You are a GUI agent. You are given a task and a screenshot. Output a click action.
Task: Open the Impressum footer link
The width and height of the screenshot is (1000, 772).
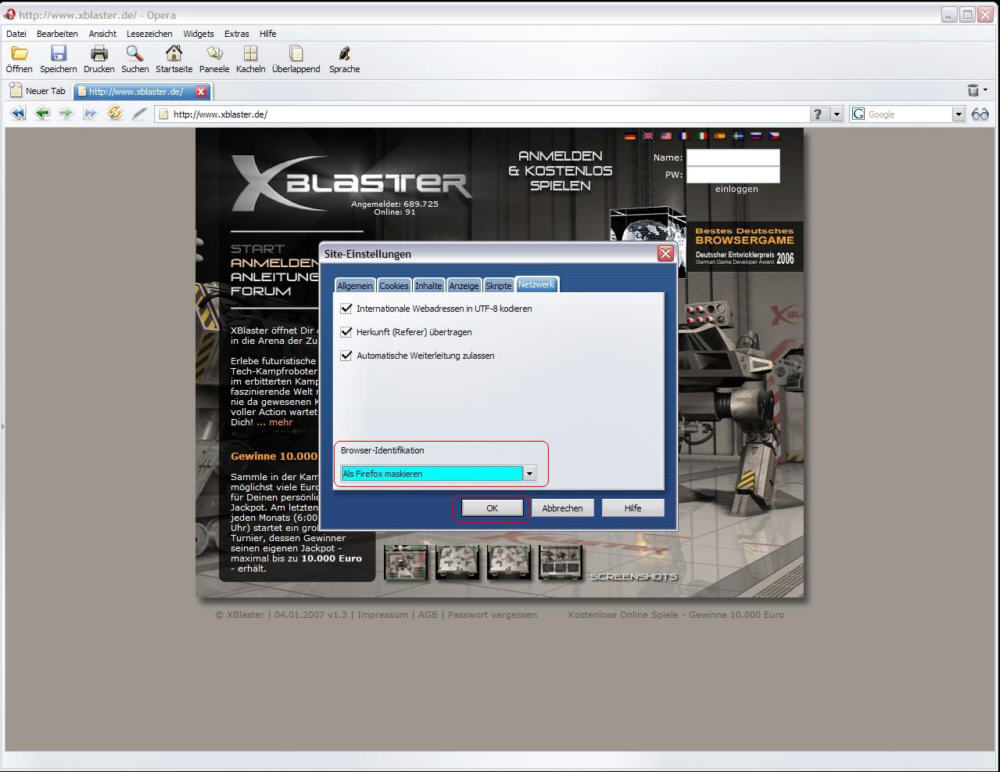coord(382,614)
